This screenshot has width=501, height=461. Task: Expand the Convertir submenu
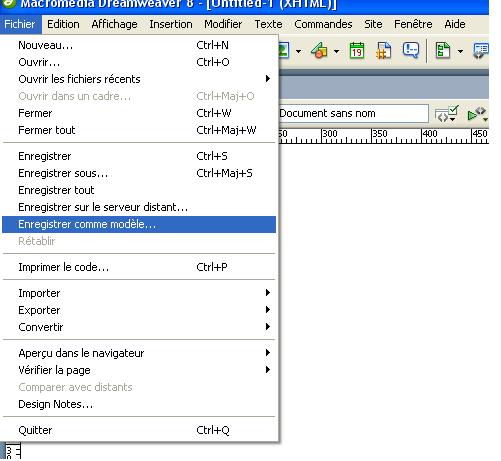coord(139,327)
